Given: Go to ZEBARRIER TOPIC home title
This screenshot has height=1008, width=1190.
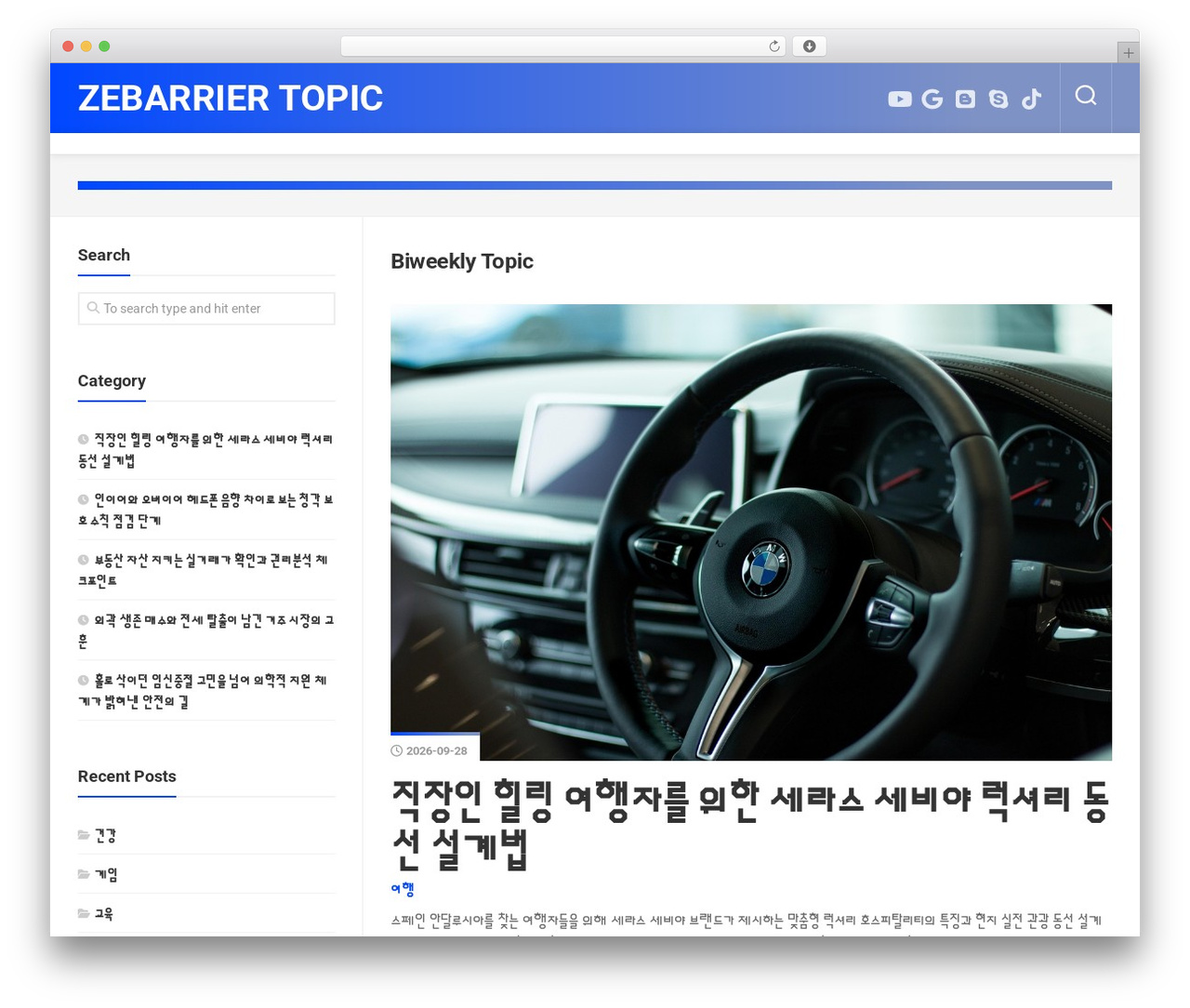Looking at the screenshot, I should 231,99.
